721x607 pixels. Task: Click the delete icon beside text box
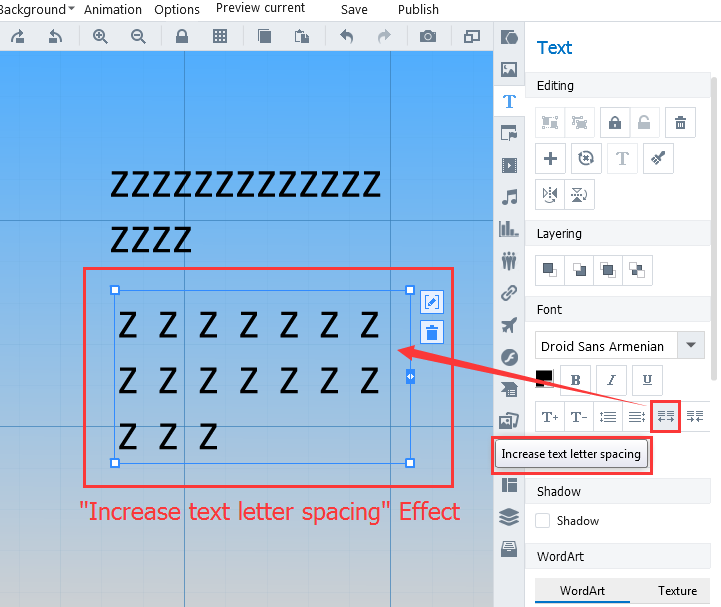(x=431, y=333)
